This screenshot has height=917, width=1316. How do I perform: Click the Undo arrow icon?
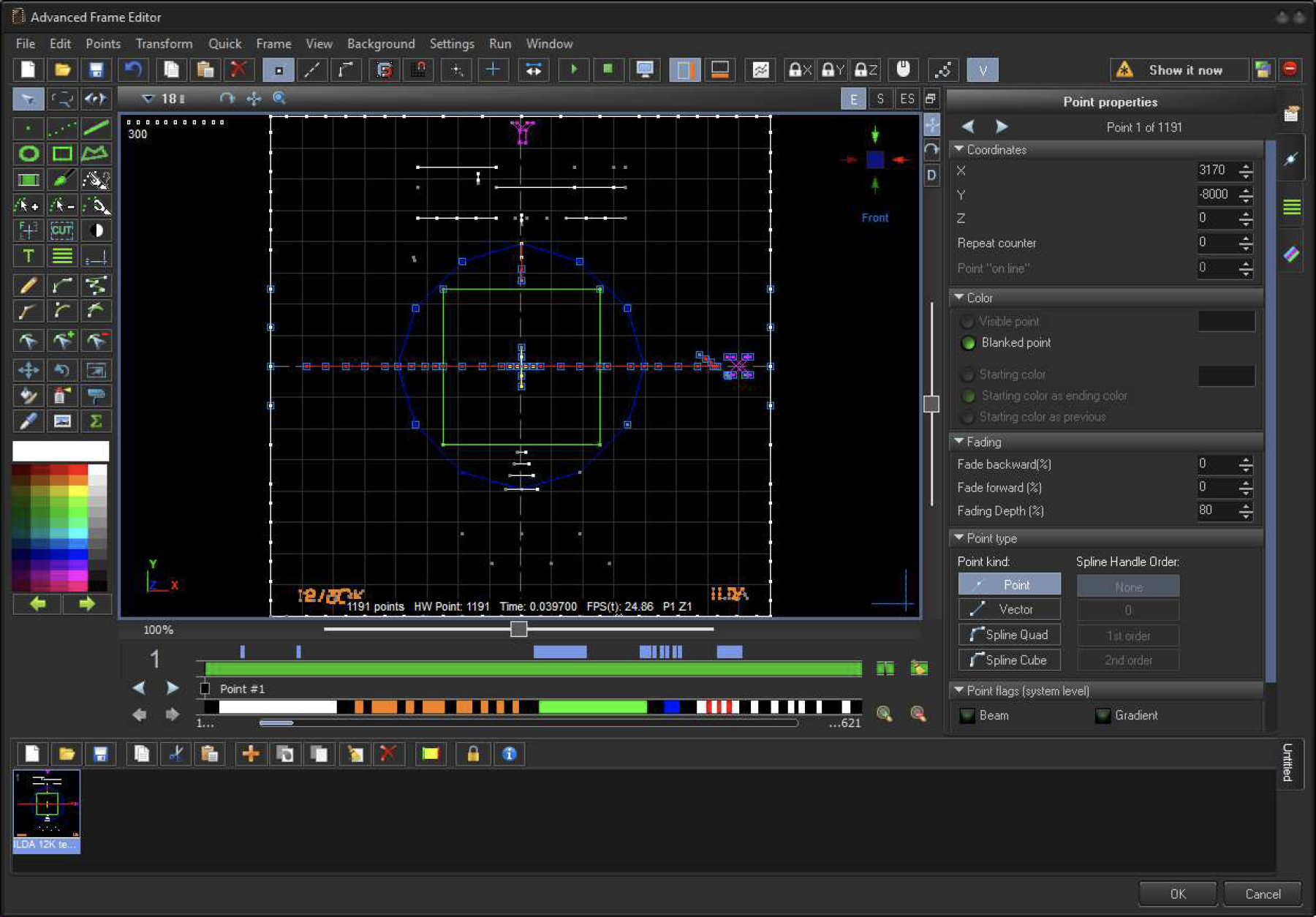click(x=133, y=69)
